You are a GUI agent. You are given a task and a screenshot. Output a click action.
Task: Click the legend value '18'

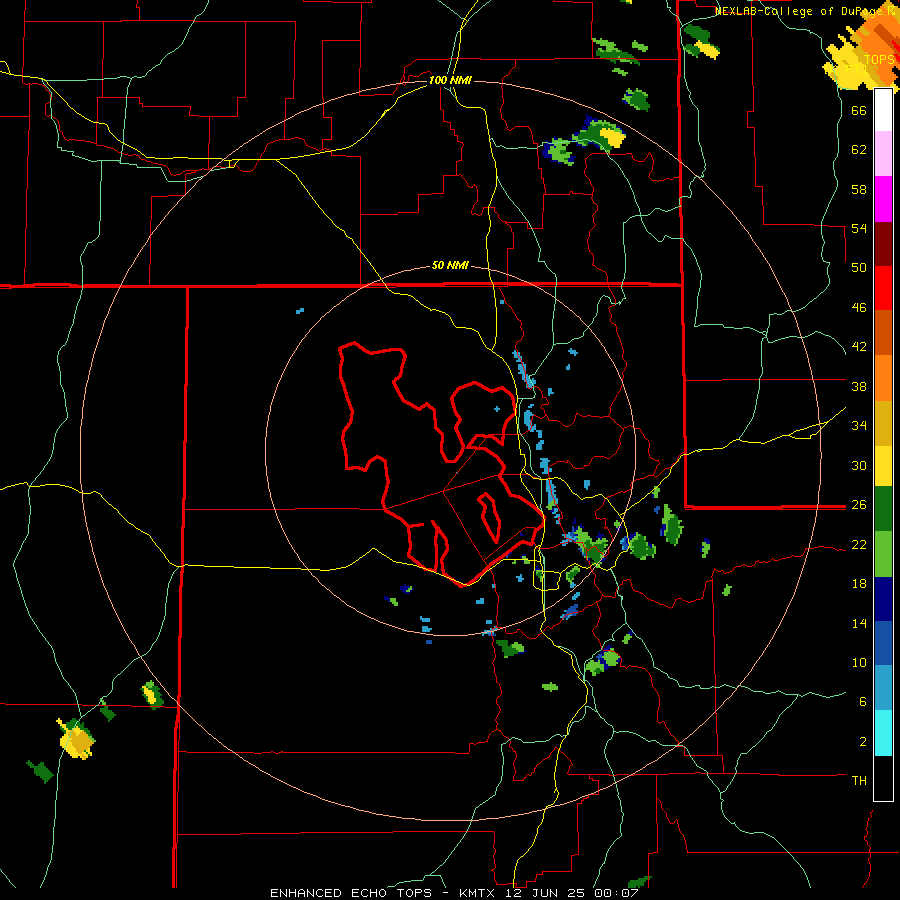point(859,584)
